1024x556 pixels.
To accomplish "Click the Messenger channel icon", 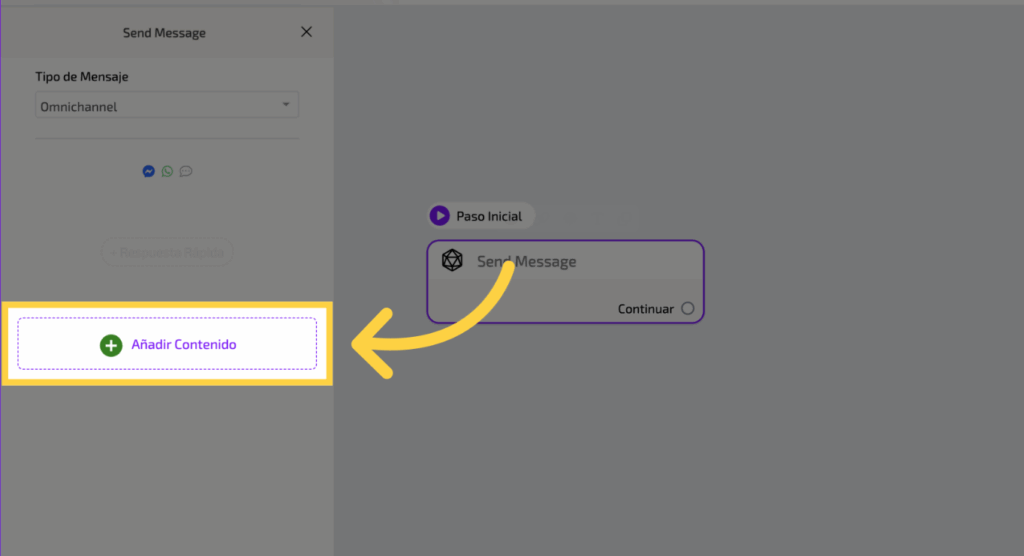I will pos(149,171).
